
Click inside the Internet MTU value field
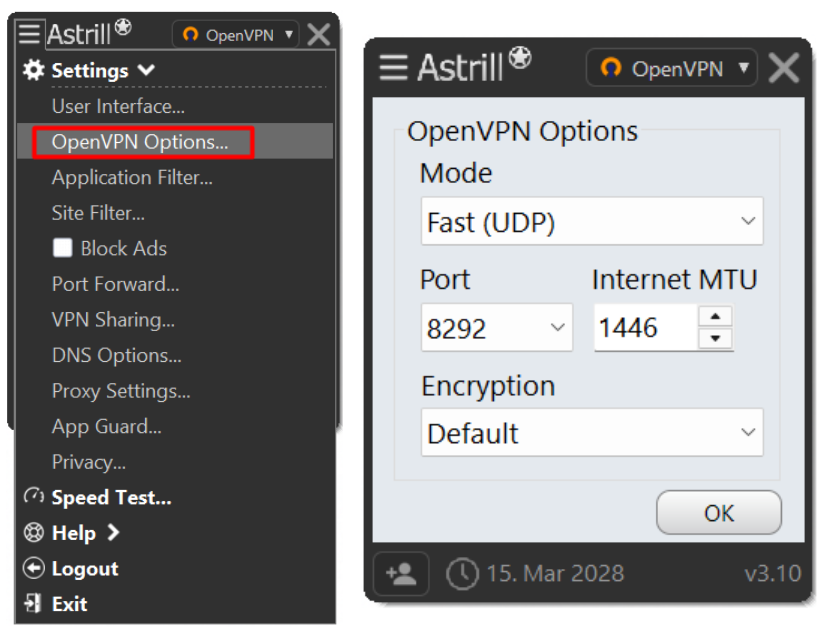click(x=646, y=327)
